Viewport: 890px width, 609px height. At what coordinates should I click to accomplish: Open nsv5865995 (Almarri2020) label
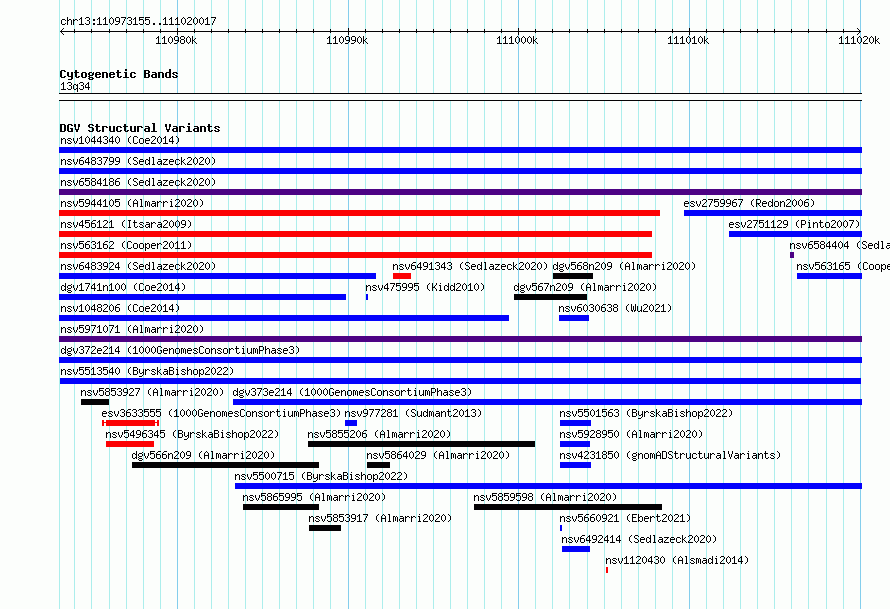coord(314,497)
